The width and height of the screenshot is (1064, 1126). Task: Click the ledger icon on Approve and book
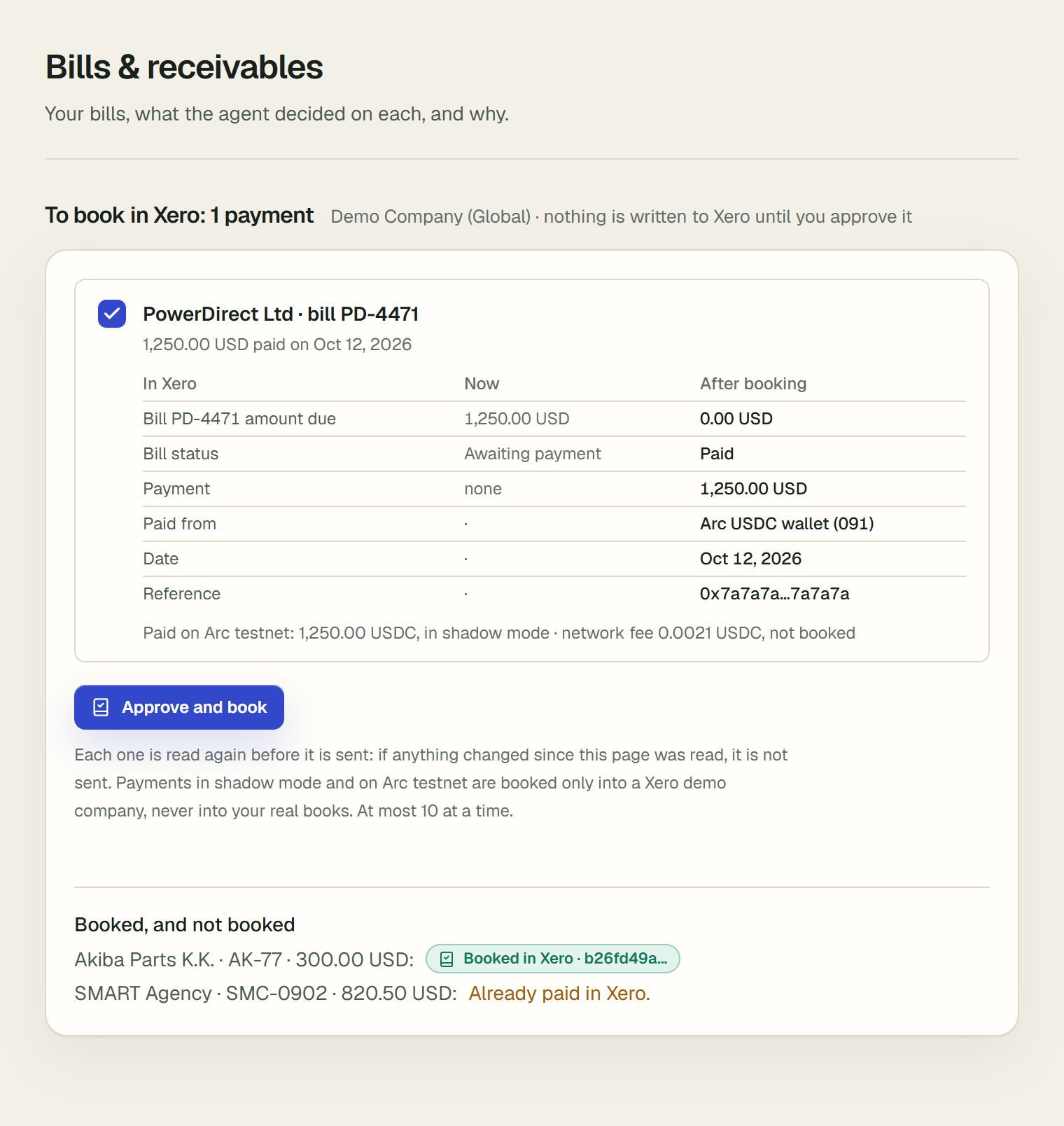101,707
